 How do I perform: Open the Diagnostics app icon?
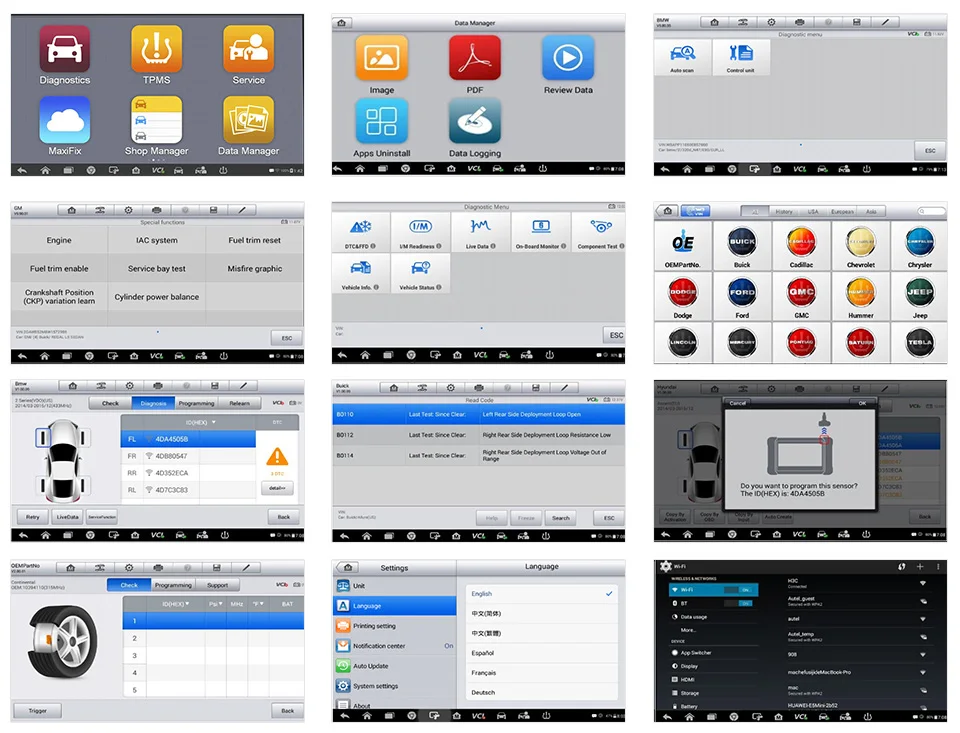tap(65, 50)
